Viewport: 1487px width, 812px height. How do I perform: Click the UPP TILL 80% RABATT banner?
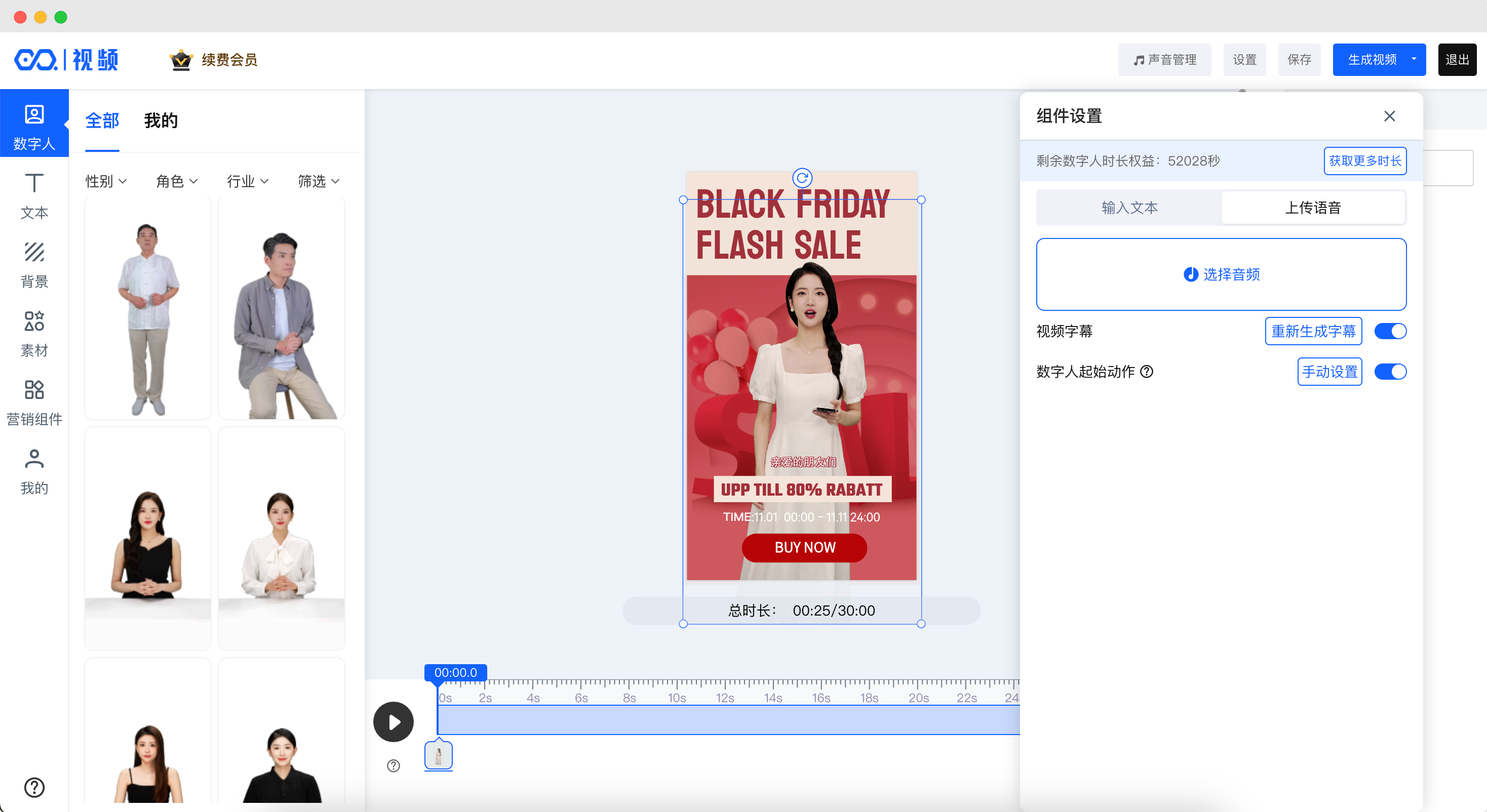pos(802,490)
